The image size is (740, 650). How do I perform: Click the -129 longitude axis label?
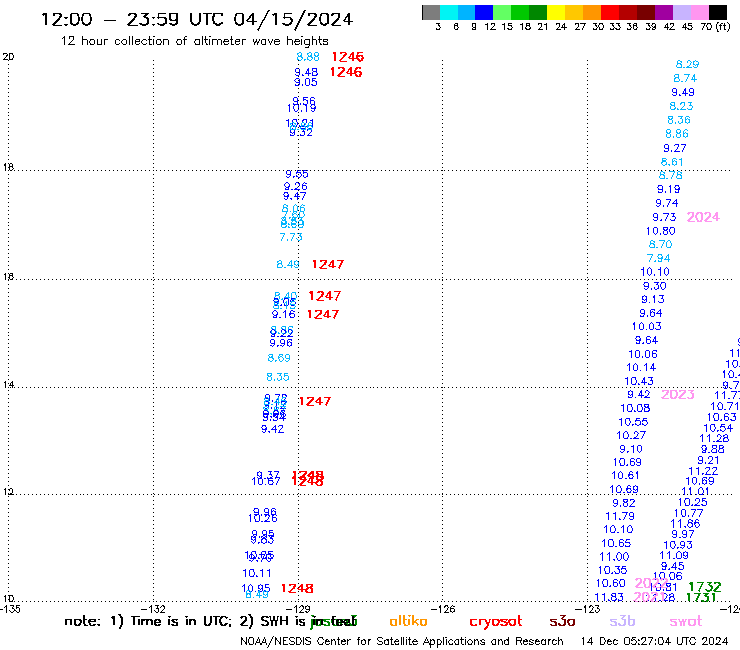[298, 609]
